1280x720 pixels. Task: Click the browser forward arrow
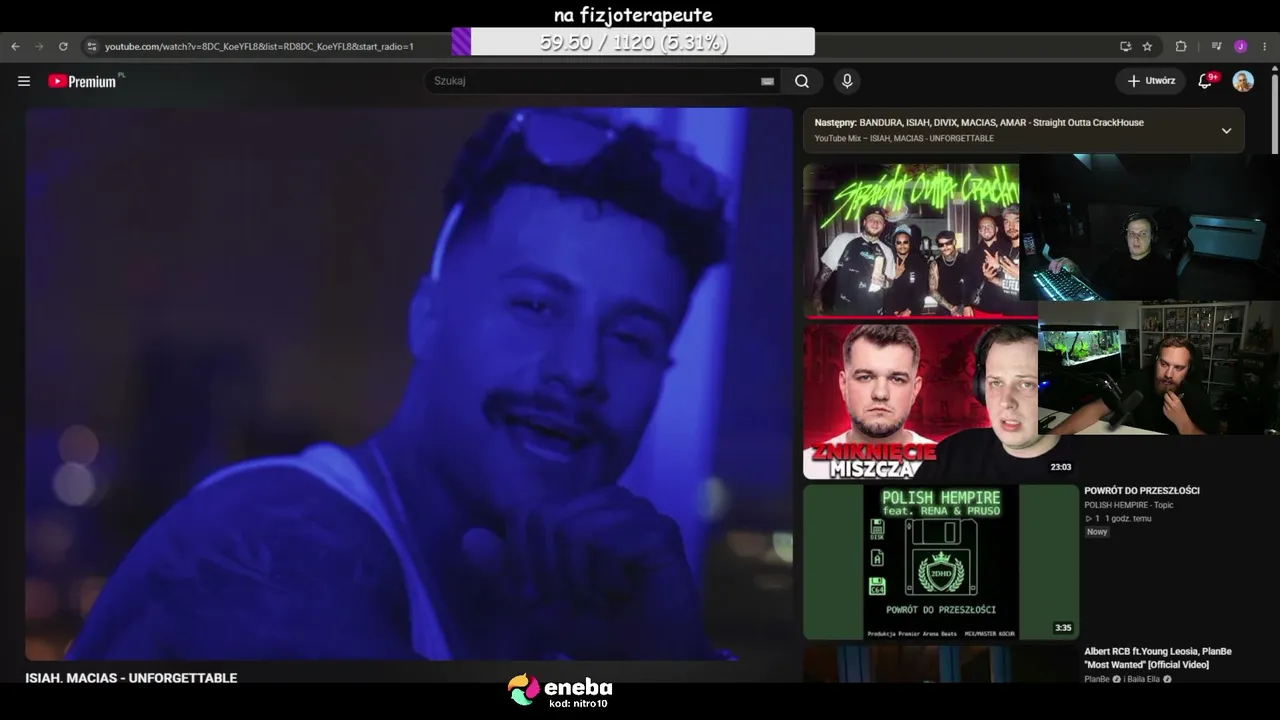coord(39,46)
